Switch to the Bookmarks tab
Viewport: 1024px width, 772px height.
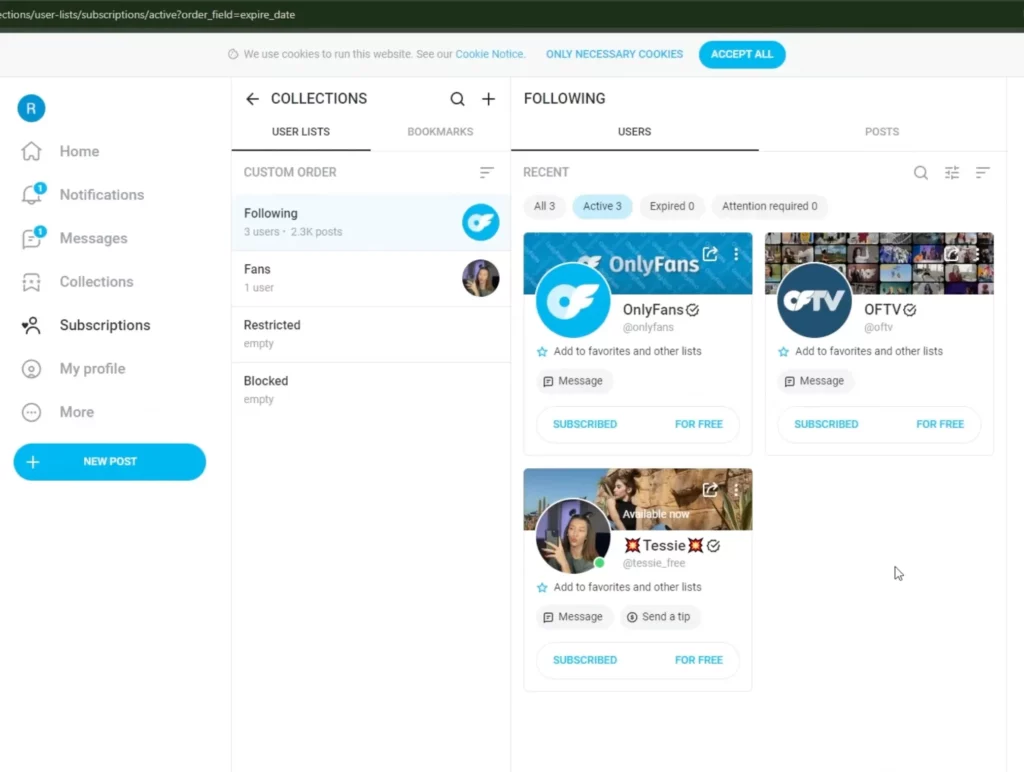439,131
